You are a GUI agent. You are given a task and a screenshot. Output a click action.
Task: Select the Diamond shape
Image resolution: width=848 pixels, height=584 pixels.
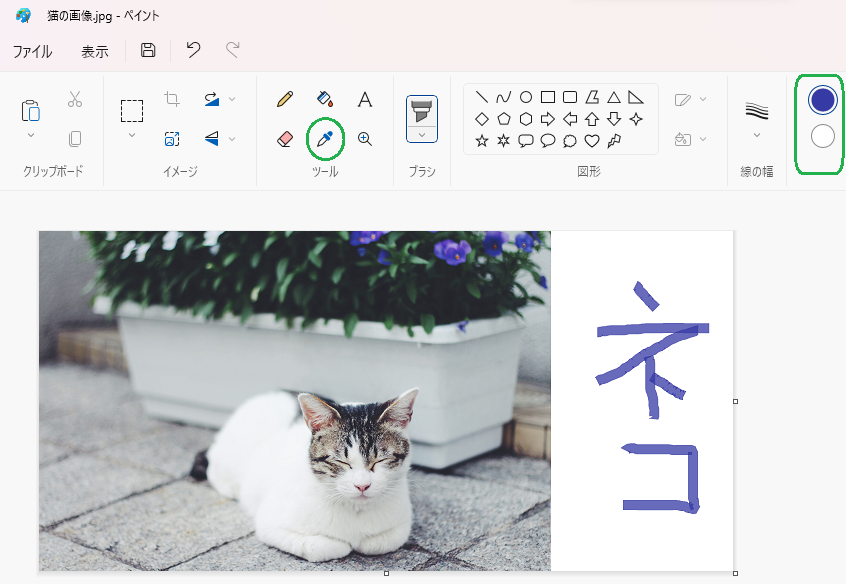coord(481,119)
